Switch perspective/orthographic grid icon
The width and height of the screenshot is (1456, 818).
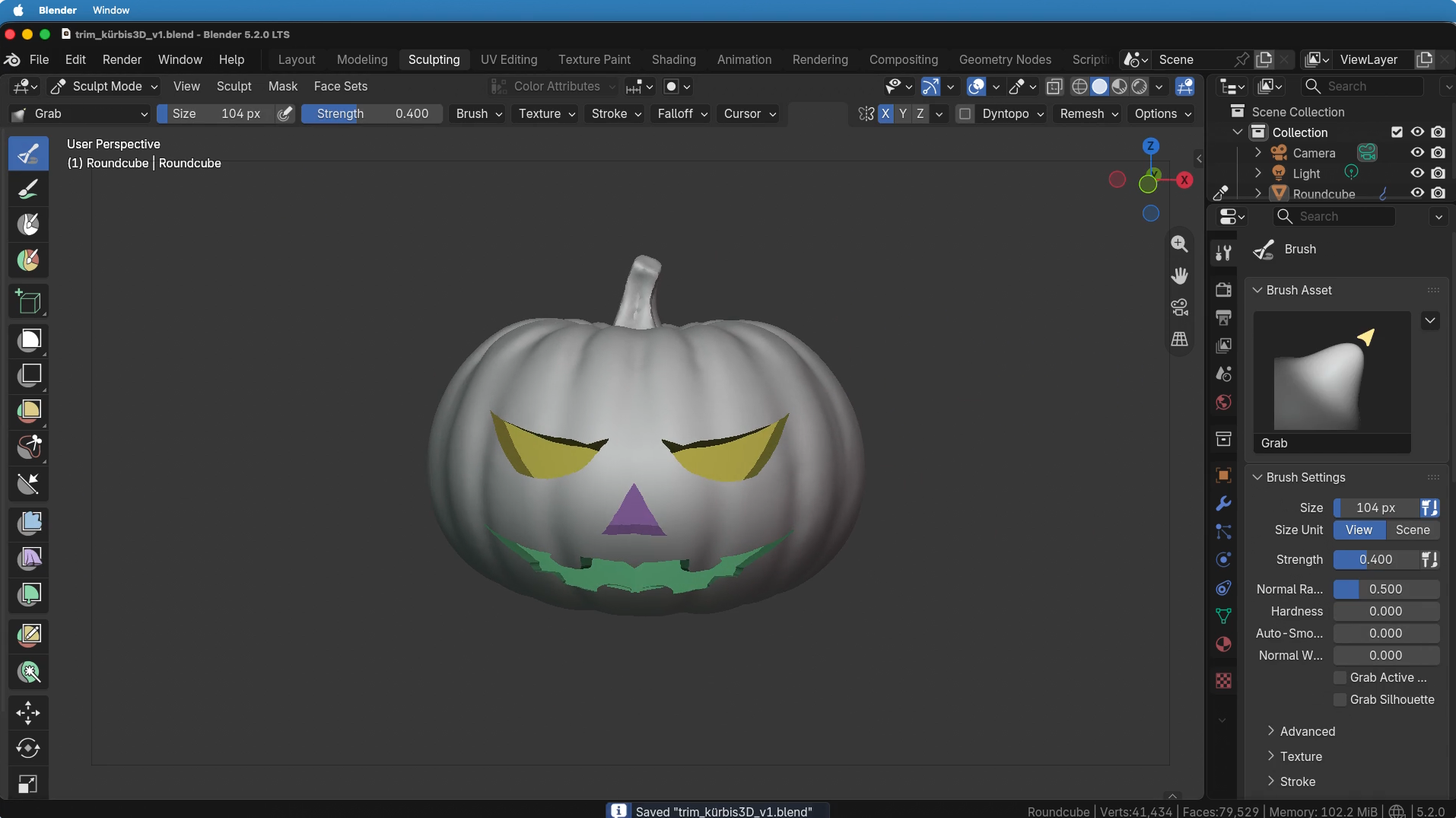[x=1179, y=339]
